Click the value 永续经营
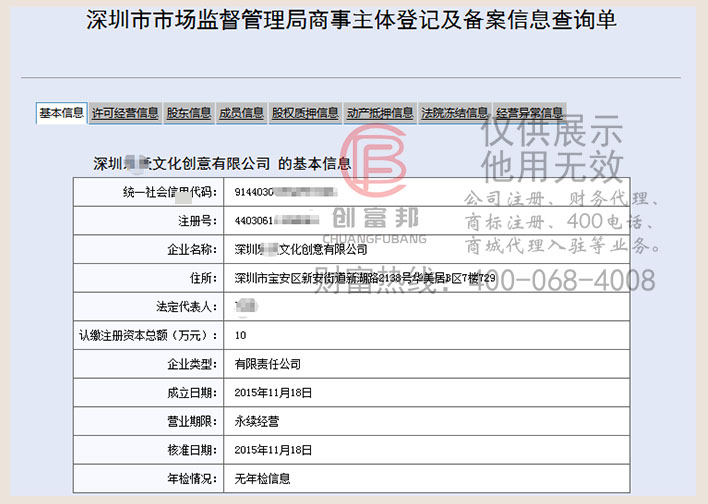The image size is (708, 504). pyautogui.click(x=256, y=421)
